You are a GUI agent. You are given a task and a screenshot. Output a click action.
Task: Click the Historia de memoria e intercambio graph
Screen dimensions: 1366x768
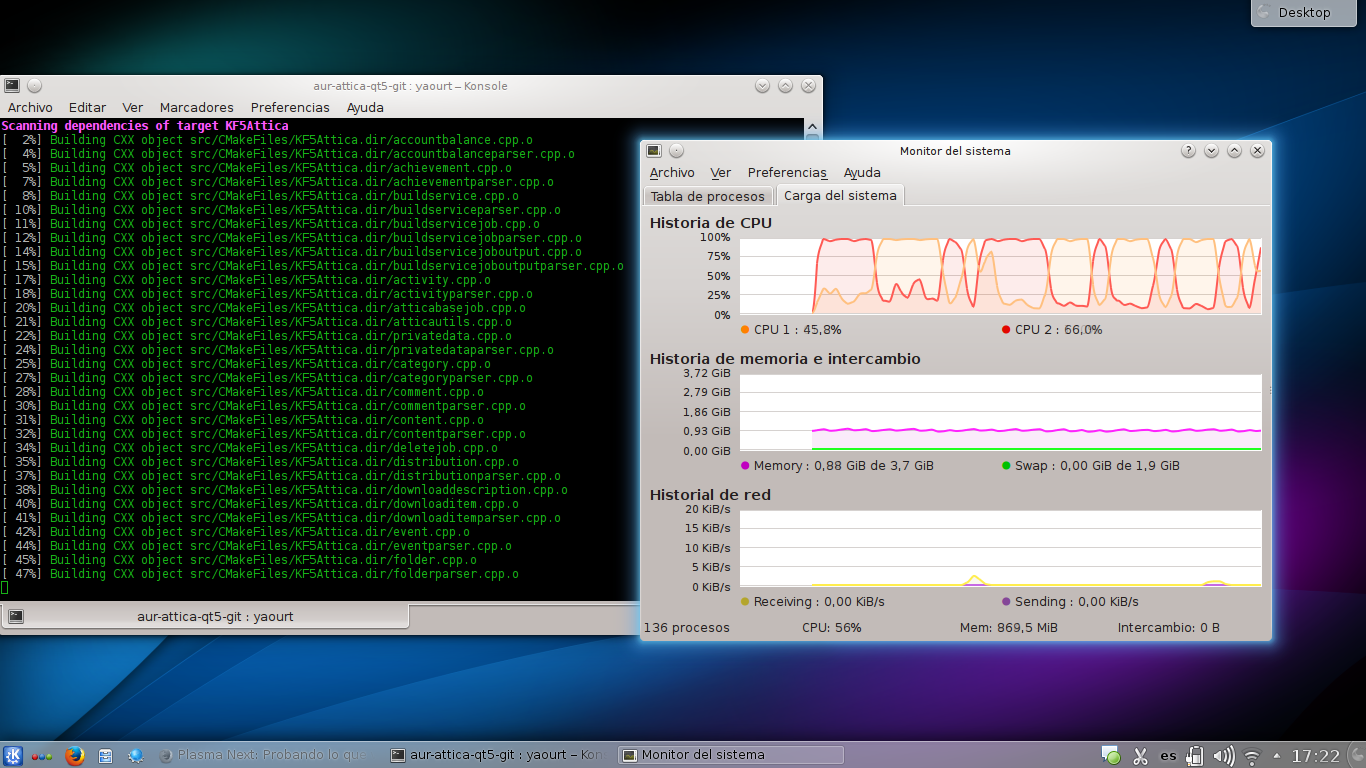point(1000,412)
